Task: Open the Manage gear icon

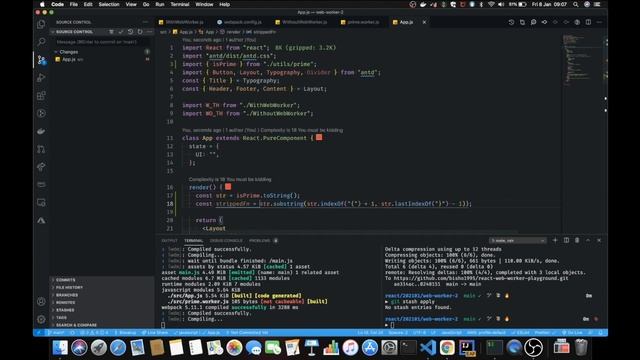Action: [41, 319]
